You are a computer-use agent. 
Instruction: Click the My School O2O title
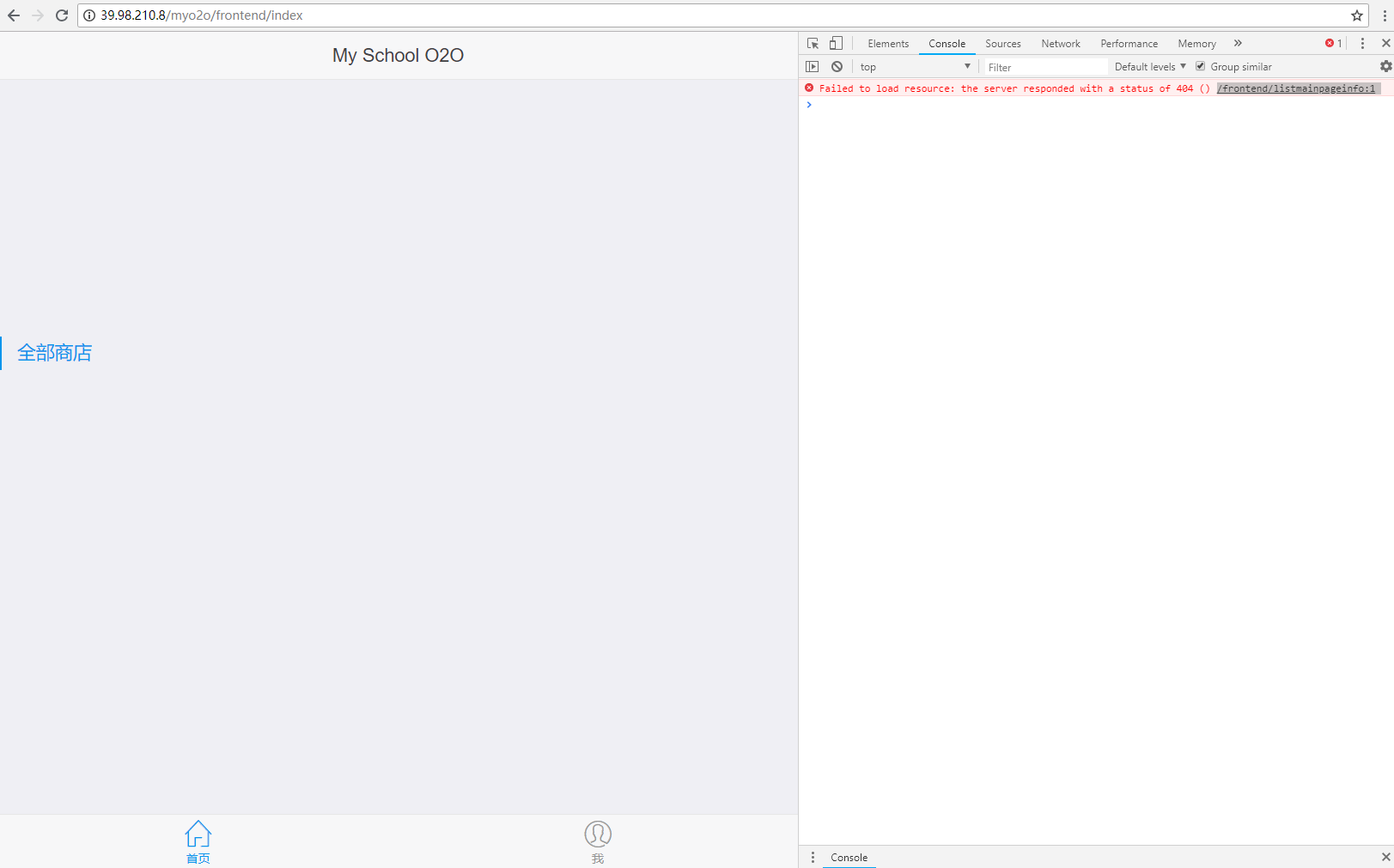click(398, 55)
